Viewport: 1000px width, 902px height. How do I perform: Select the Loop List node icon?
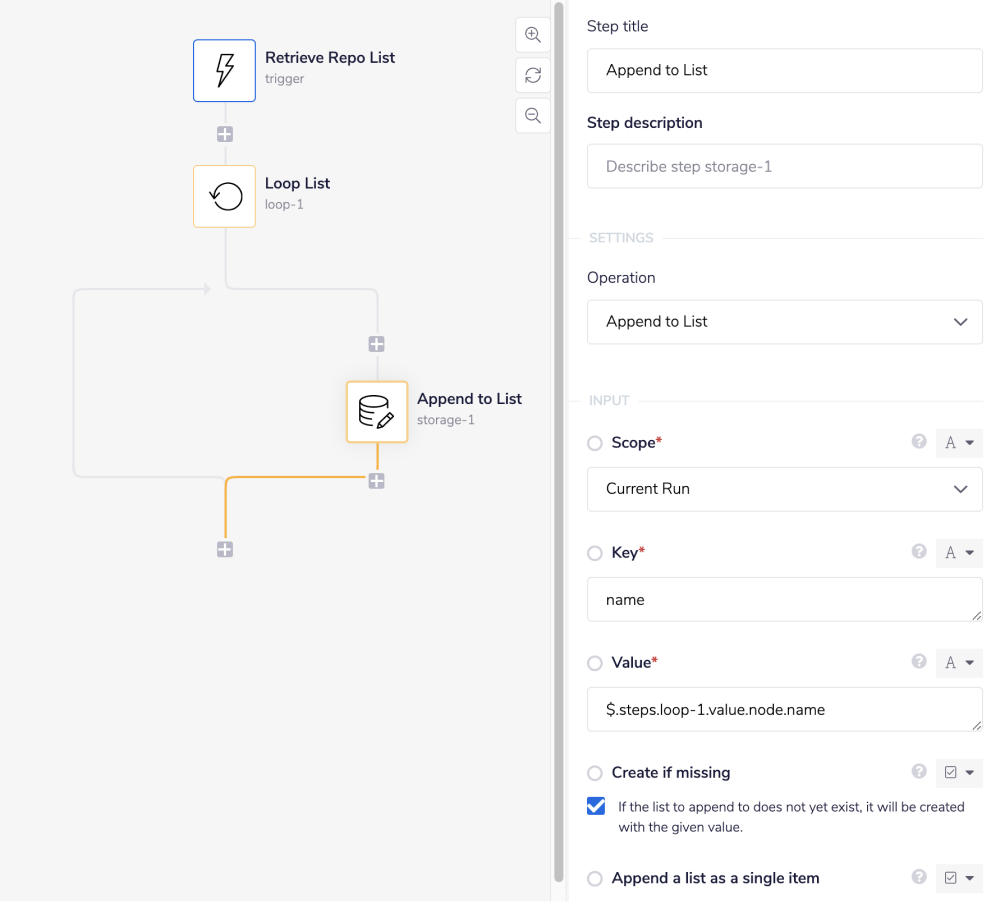coord(224,196)
